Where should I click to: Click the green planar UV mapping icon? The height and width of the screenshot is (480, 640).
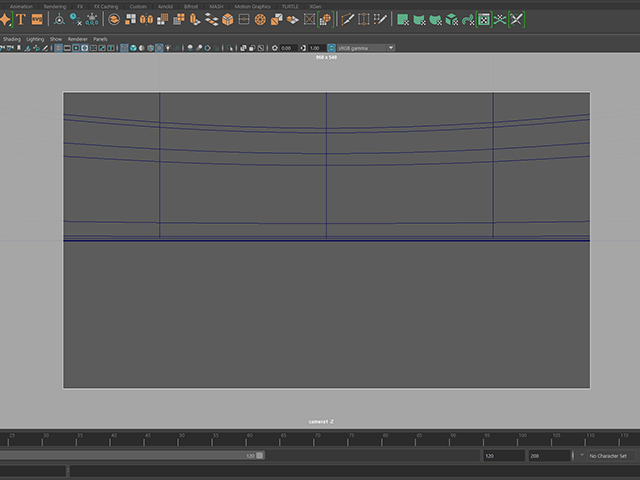click(x=403, y=19)
